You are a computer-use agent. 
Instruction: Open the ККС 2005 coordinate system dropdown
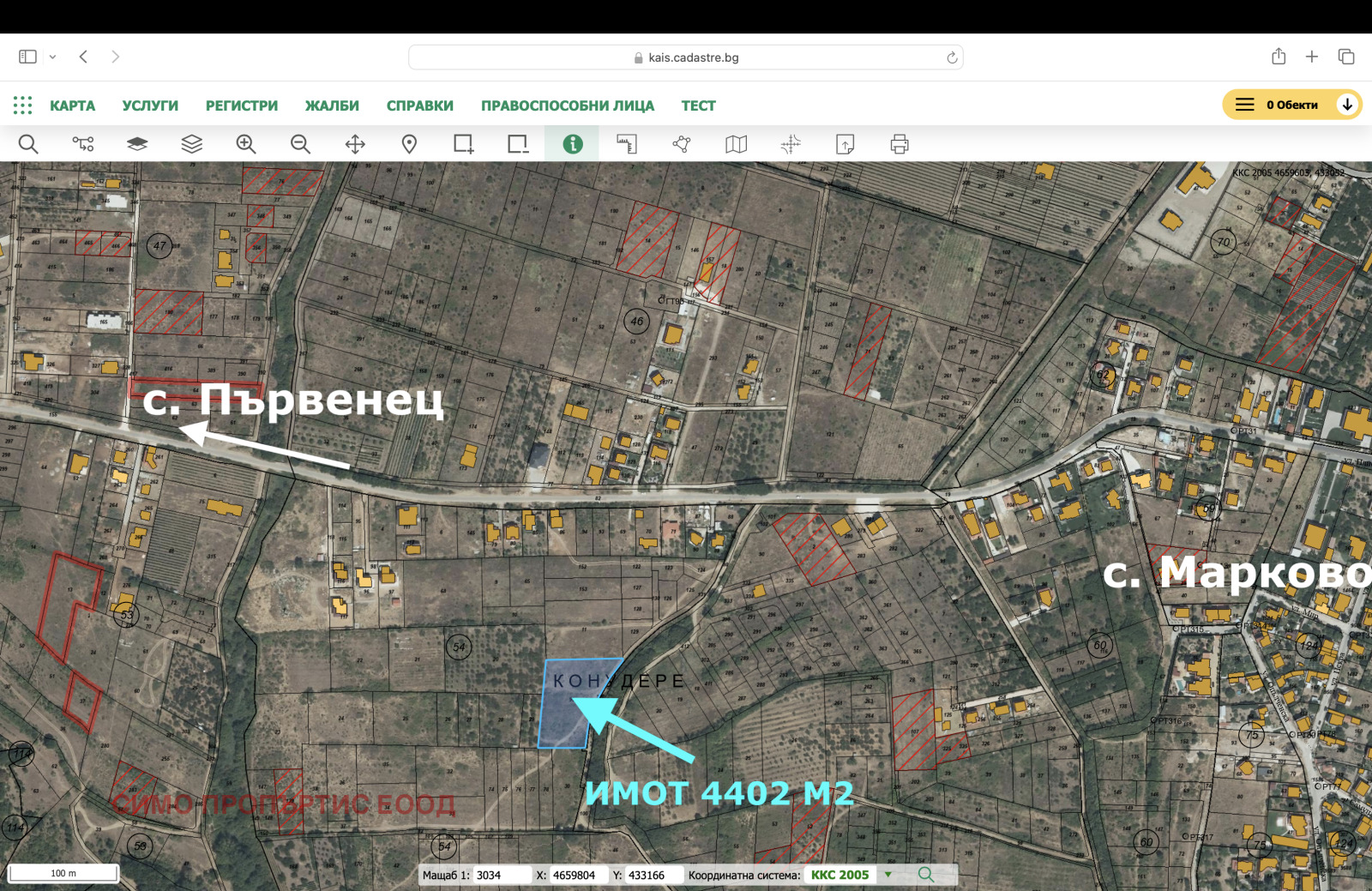click(x=889, y=875)
